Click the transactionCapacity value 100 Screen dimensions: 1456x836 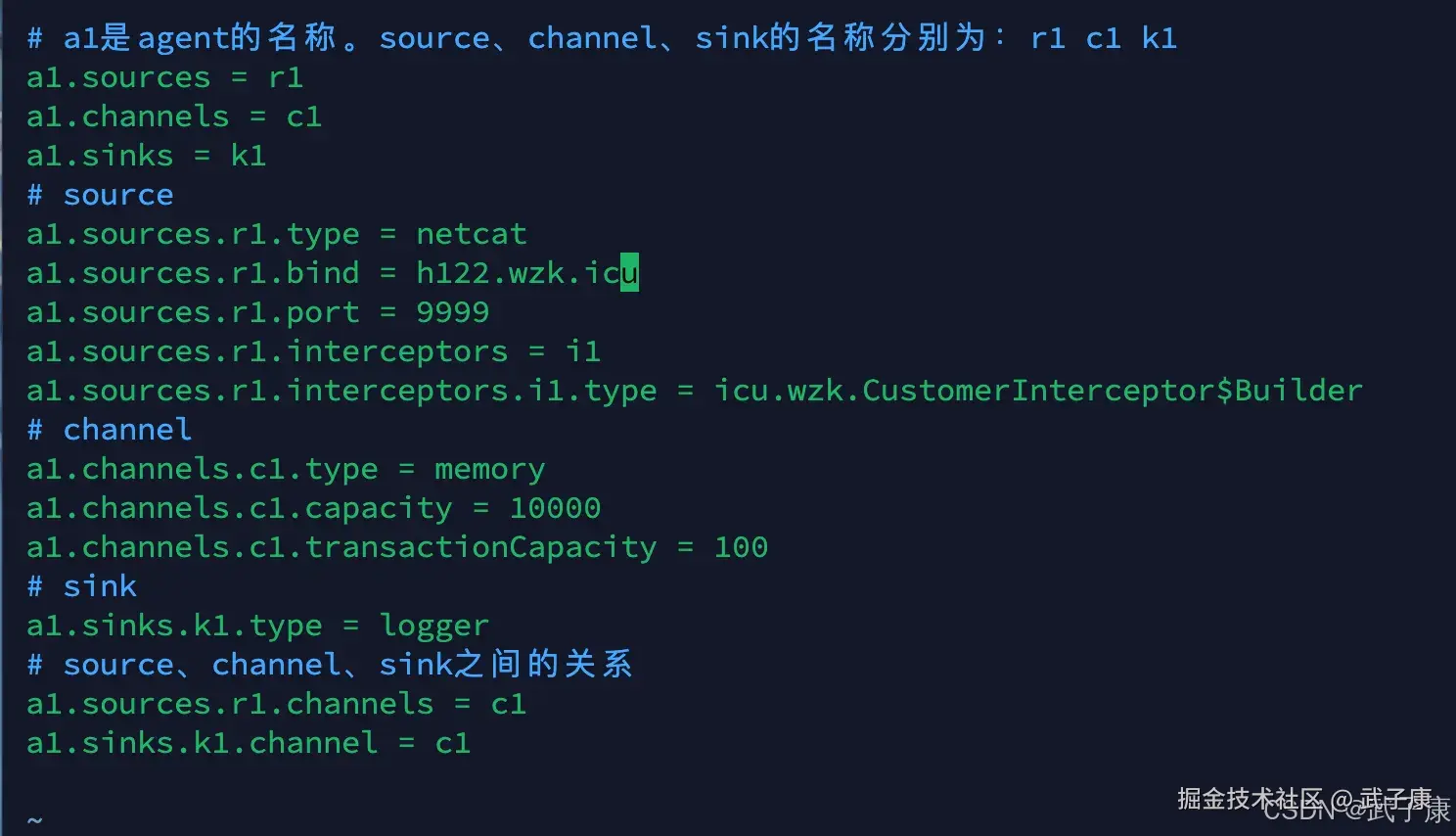pyautogui.click(x=741, y=547)
